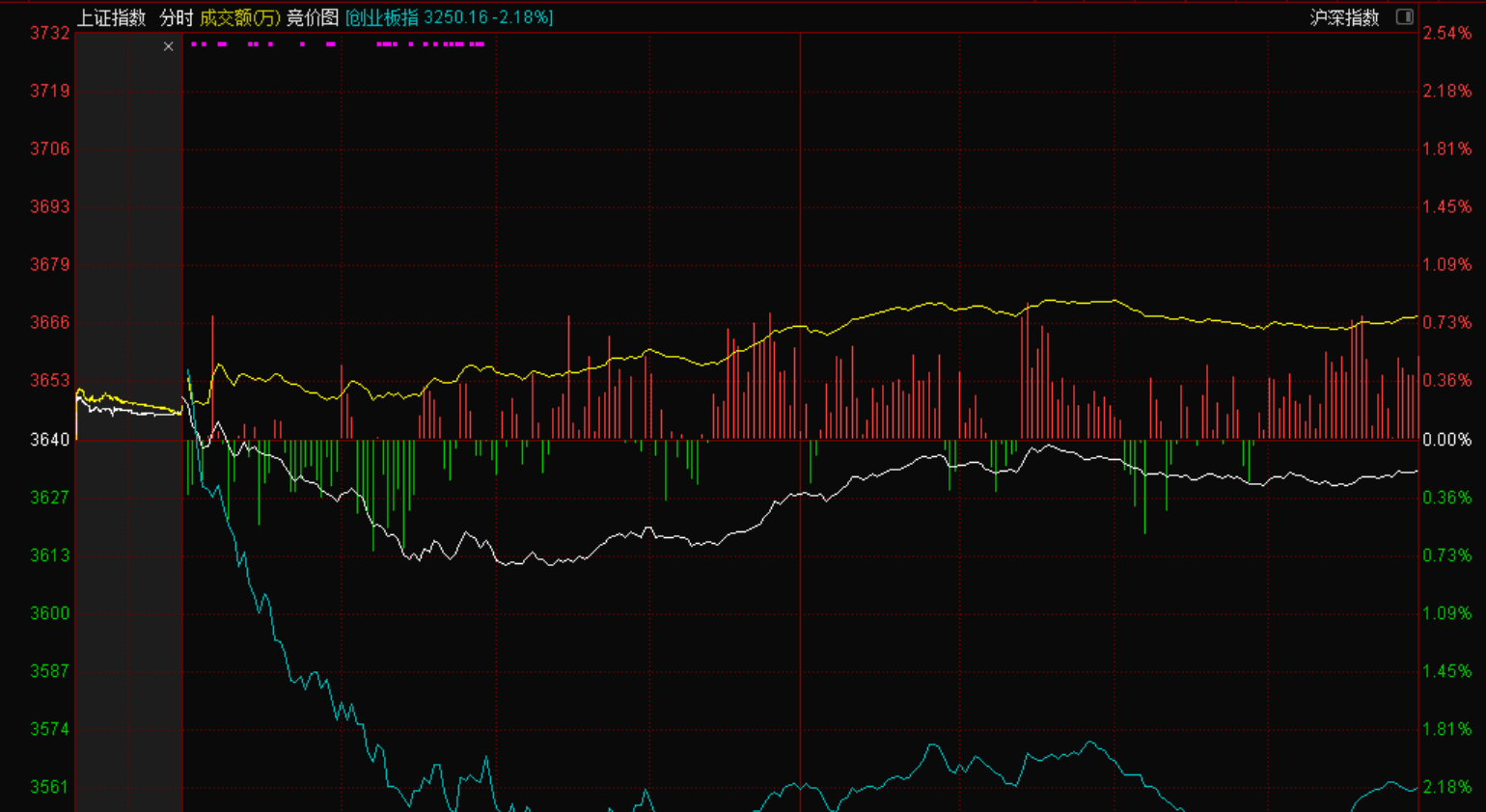Click the green 3627 price axis label
Viewport: 1486px width, 812px height.
50,498
